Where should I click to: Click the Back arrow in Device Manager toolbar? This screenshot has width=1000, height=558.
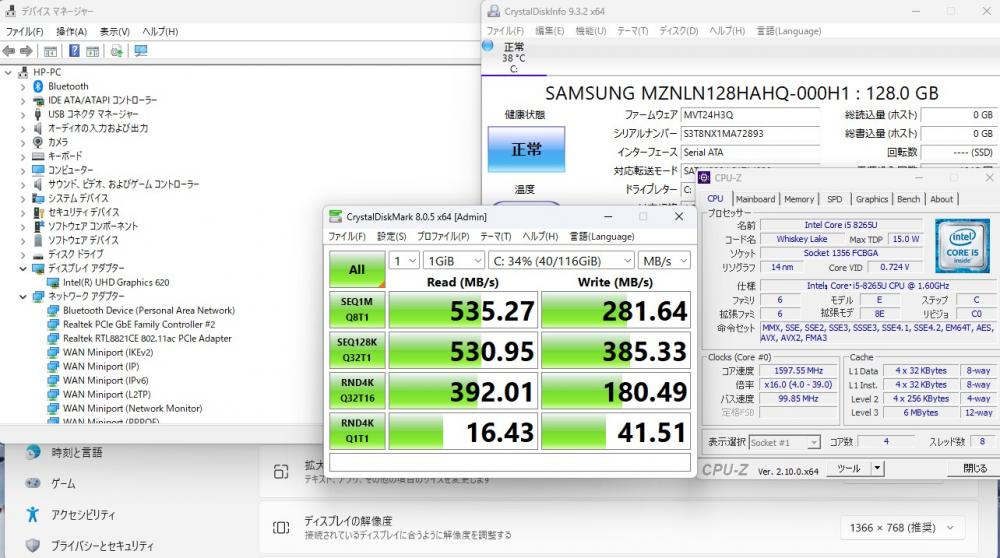[x=9, y=51]
